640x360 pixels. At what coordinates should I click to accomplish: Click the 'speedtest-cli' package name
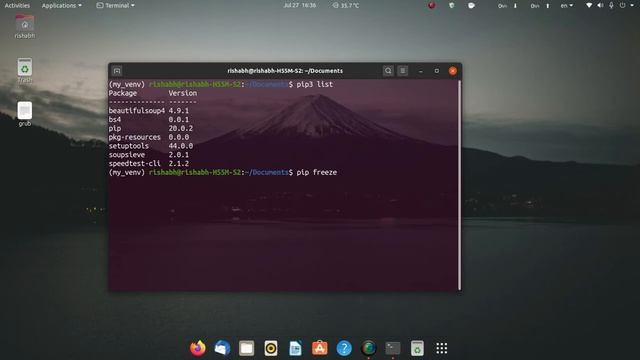(135, 164)
